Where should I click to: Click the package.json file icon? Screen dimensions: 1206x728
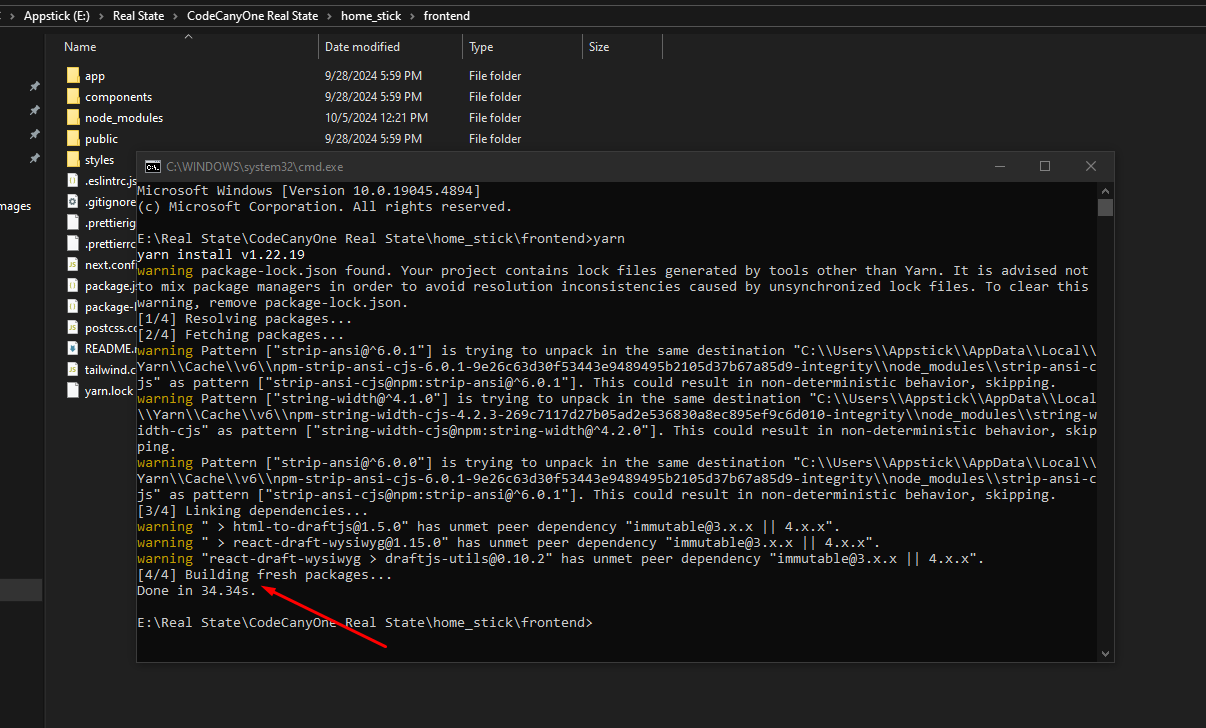click(73, 286)
